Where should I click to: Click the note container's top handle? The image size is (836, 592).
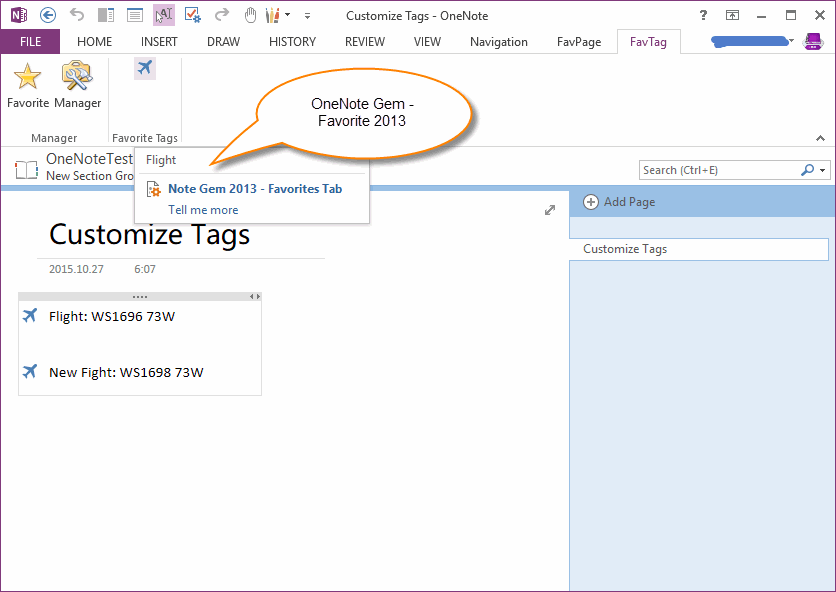(140, 297)
